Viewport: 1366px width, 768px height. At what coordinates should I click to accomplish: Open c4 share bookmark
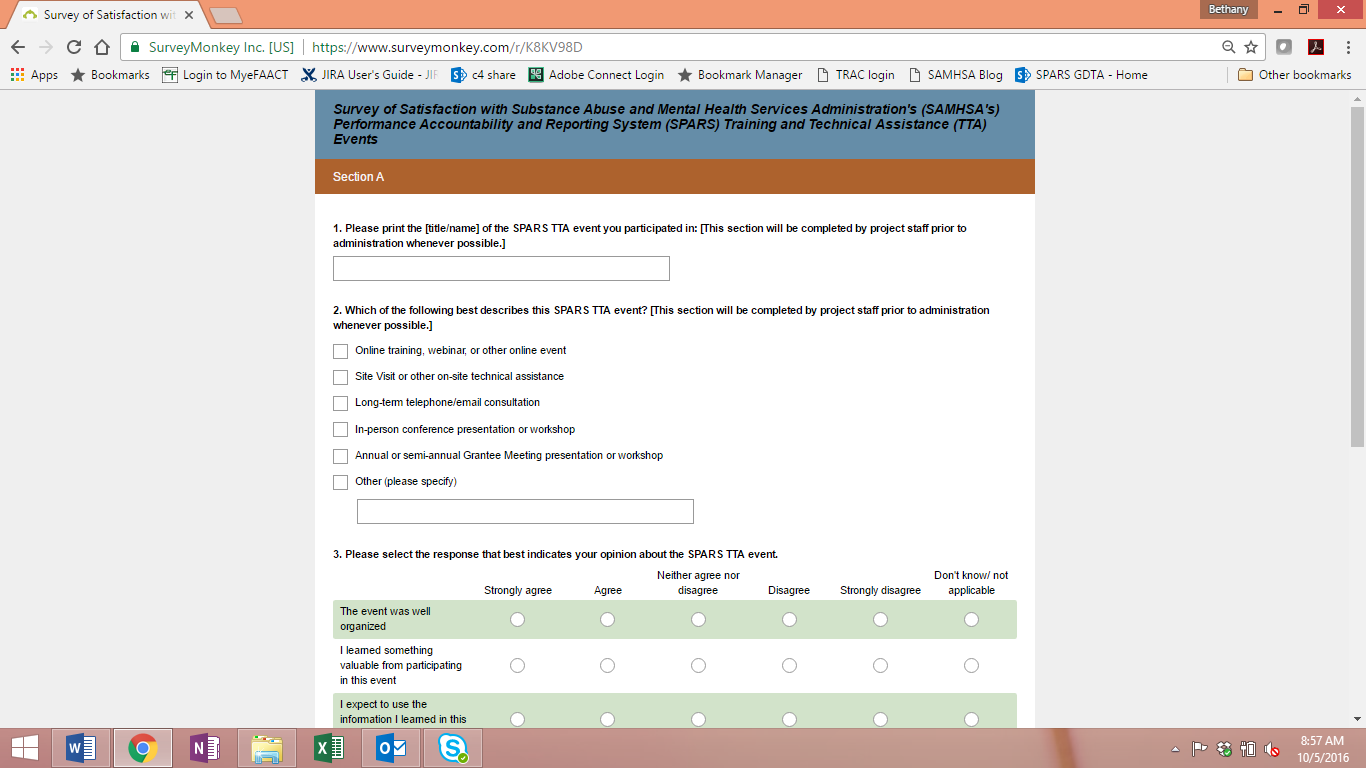click(484, 75)
